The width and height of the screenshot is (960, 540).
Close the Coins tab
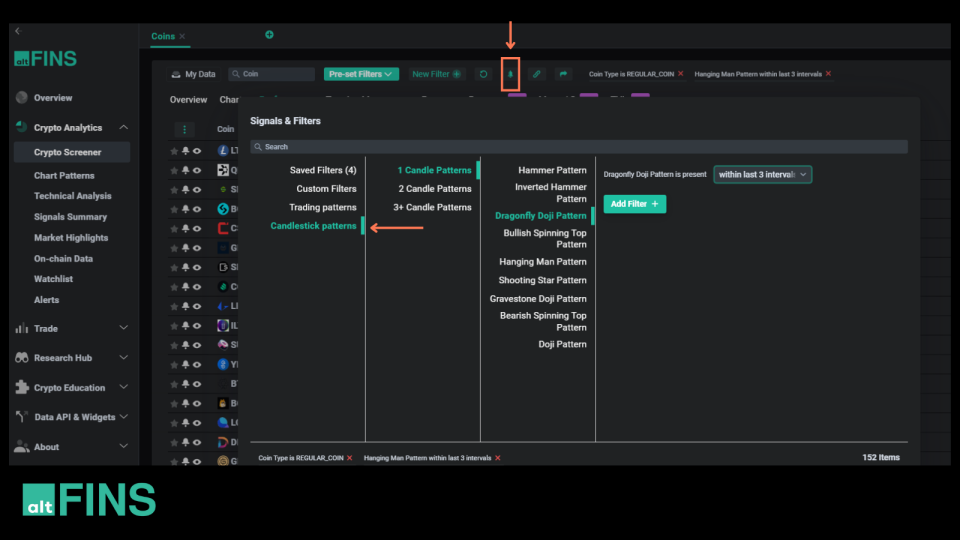tap(182, 37)
